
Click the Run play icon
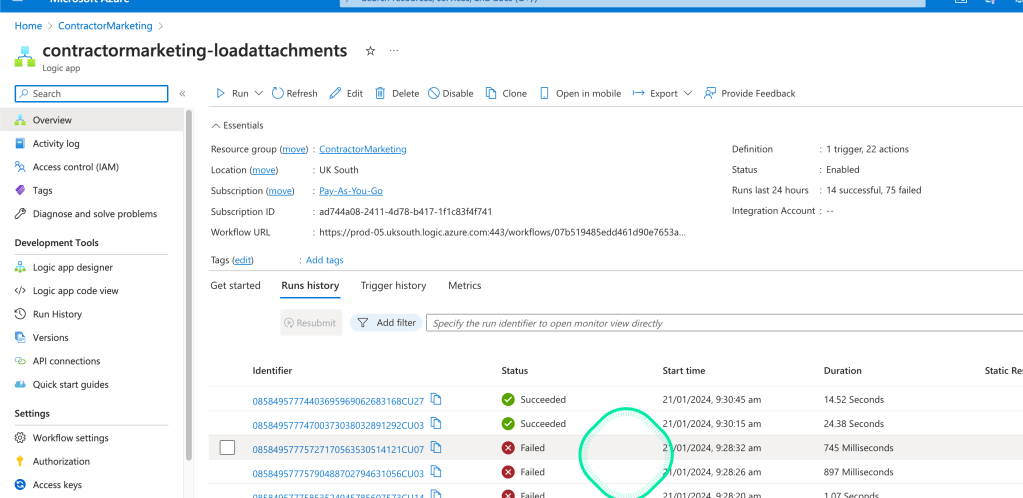pos(221,93)
